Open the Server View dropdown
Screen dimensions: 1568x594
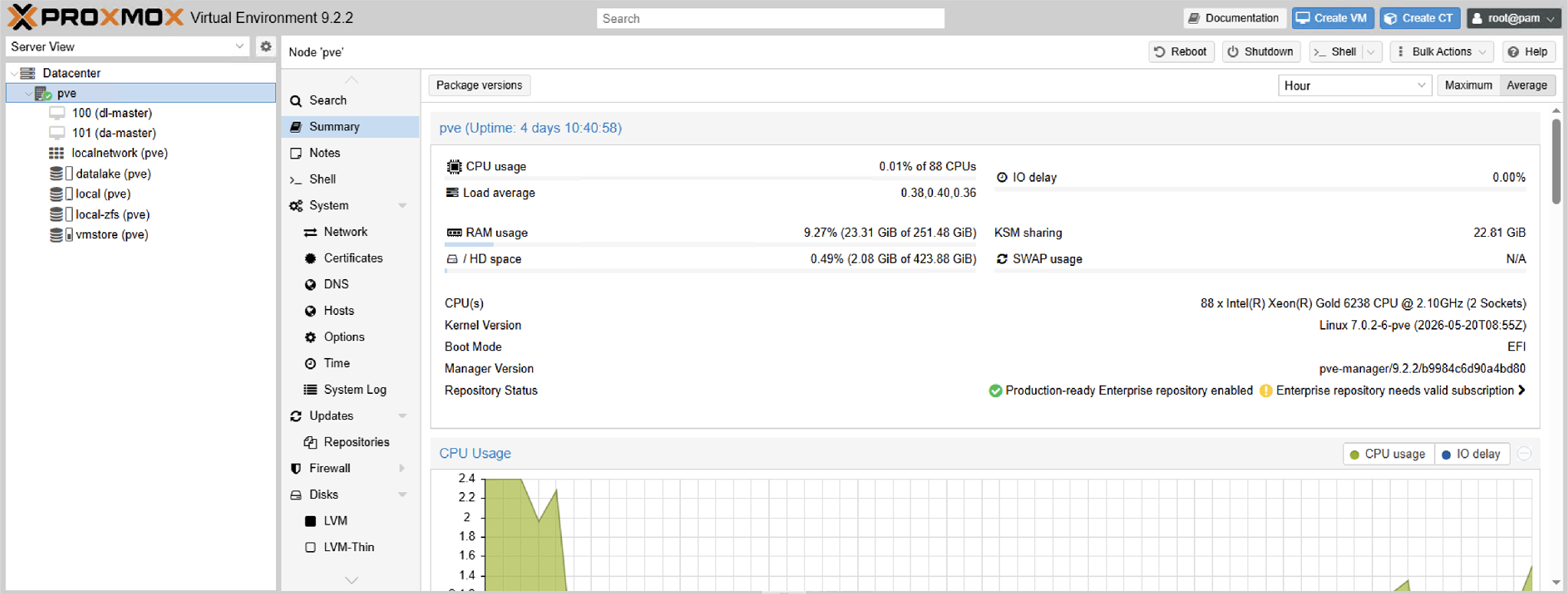pyautogui.click(x=239, y=47)
